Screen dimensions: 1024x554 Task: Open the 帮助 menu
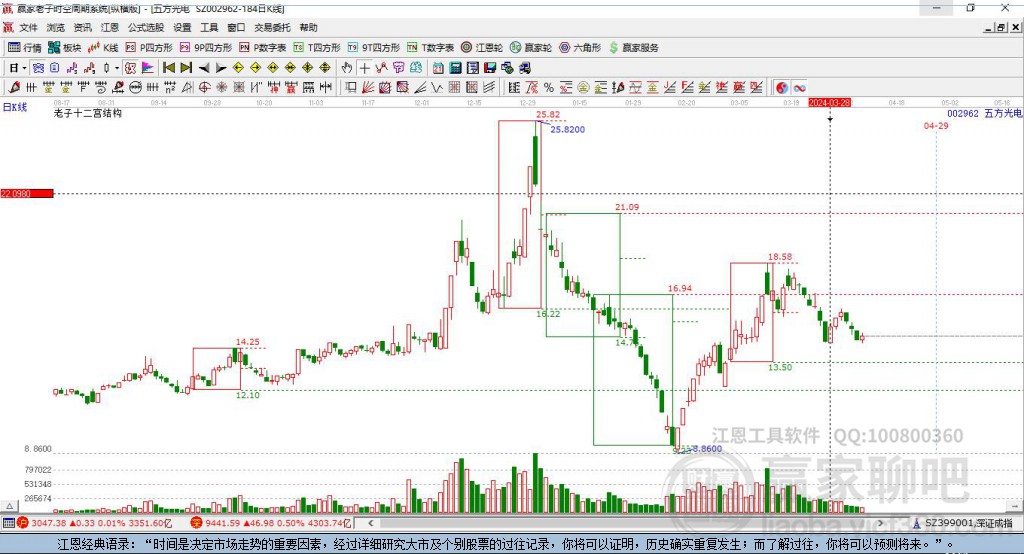308,27
